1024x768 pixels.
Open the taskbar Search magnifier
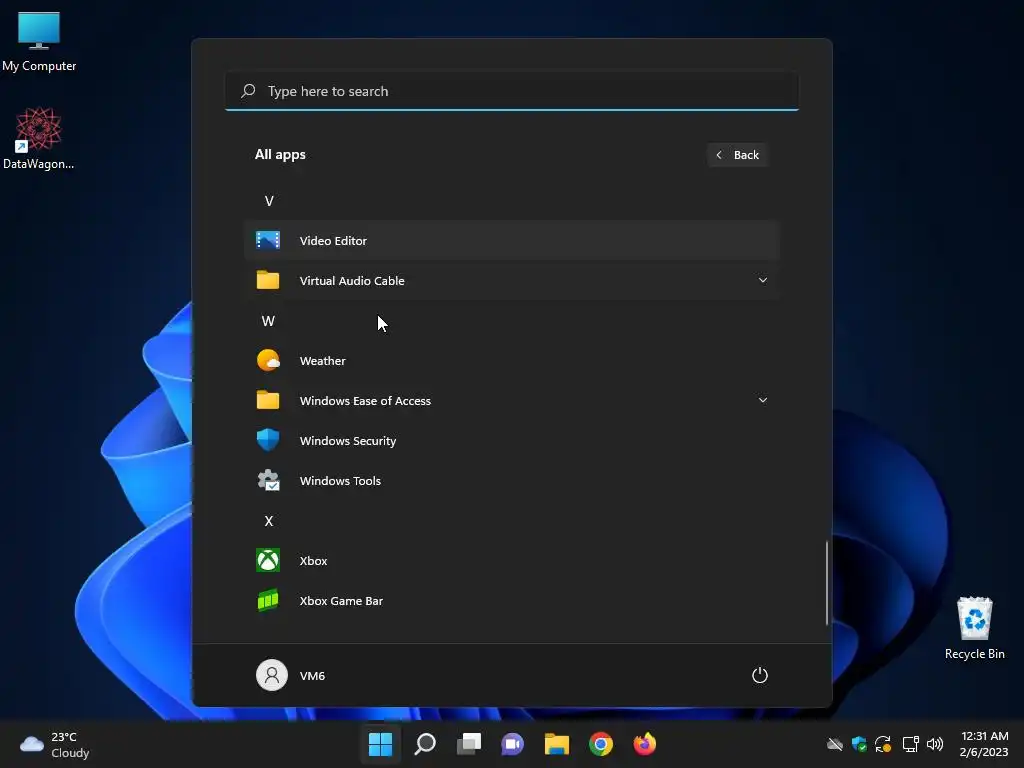tap(425, 744)
